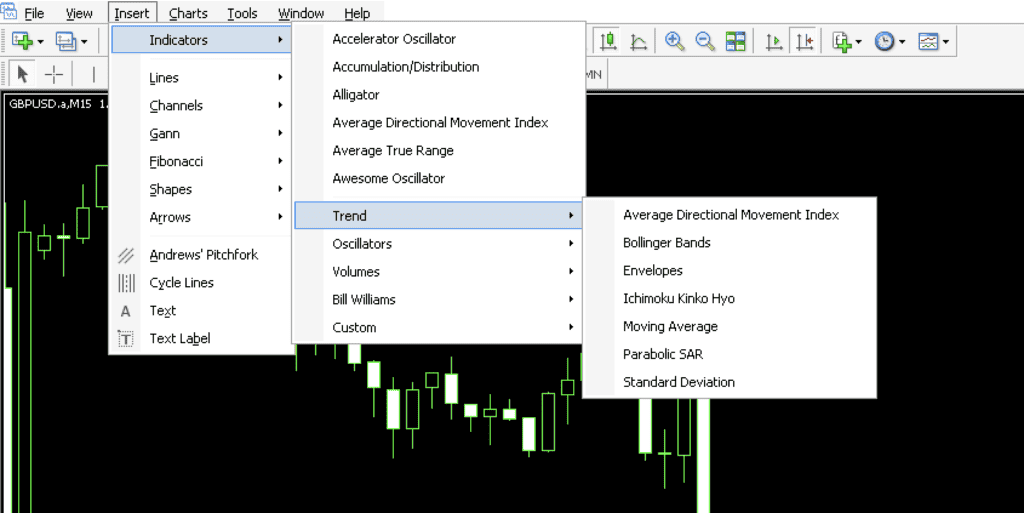Open the Charts menu
Viewport: 1024px width, 513px height.
[x=188, y=13]
